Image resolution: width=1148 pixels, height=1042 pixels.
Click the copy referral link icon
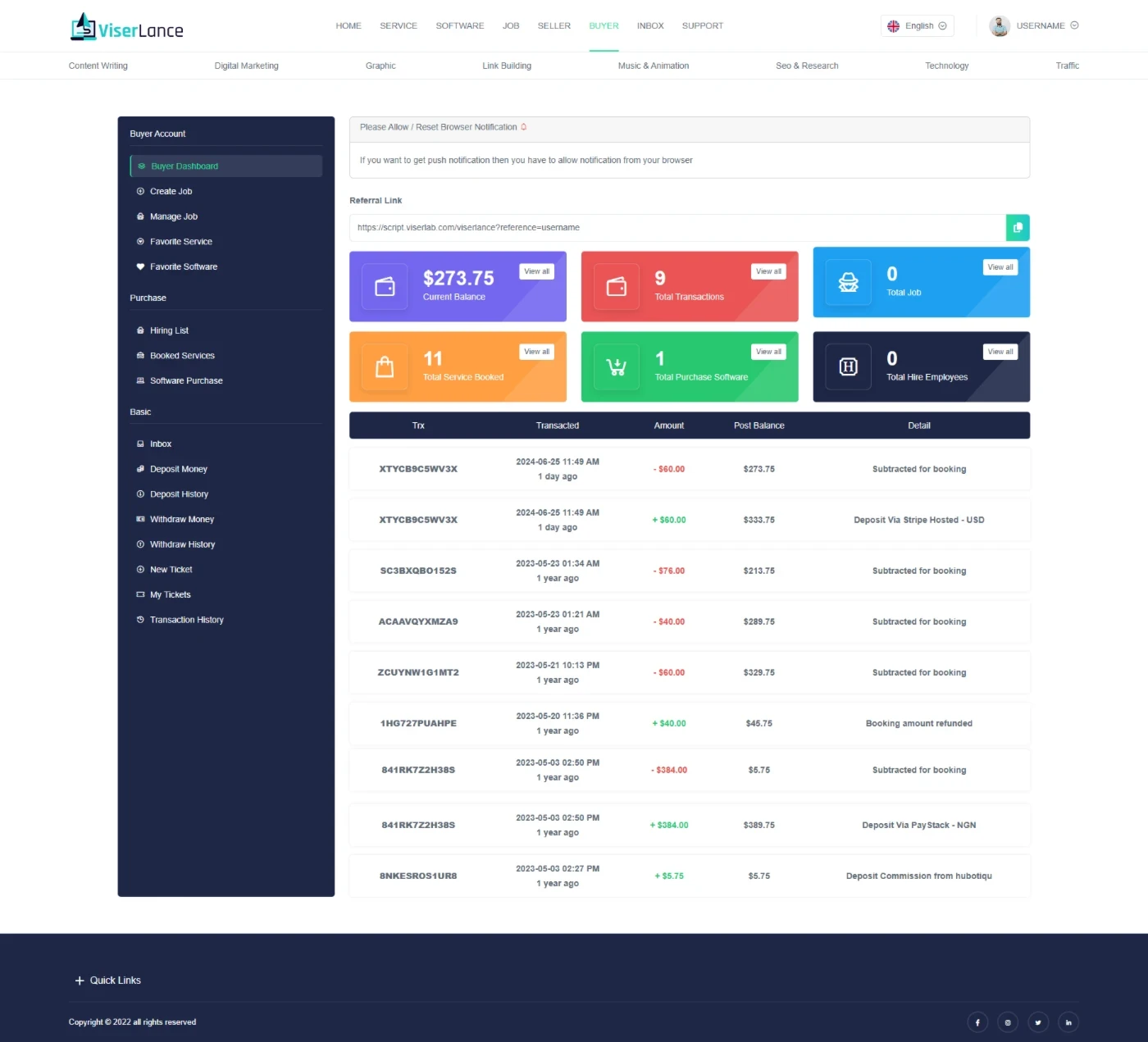point(1017,228)
